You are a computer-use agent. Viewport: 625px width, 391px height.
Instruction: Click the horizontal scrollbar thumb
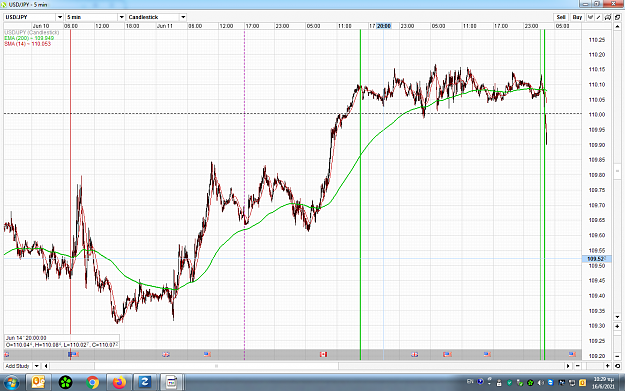216,366
